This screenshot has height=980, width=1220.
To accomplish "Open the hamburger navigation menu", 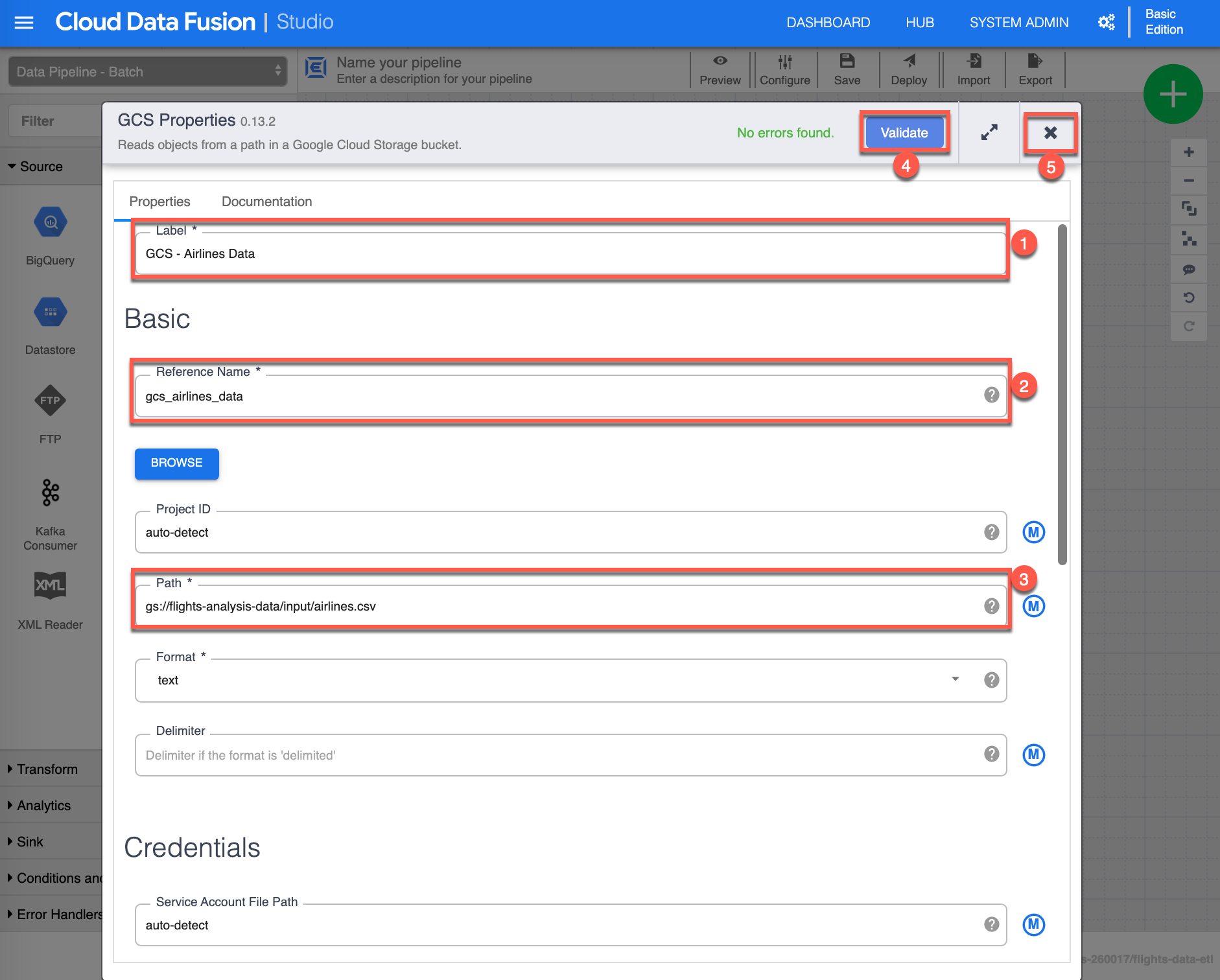I will (24, 23).
